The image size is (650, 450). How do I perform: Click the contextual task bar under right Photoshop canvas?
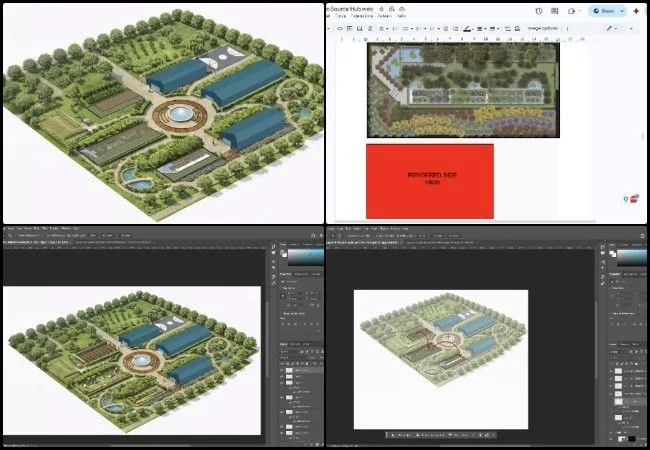tap(441, 435)
